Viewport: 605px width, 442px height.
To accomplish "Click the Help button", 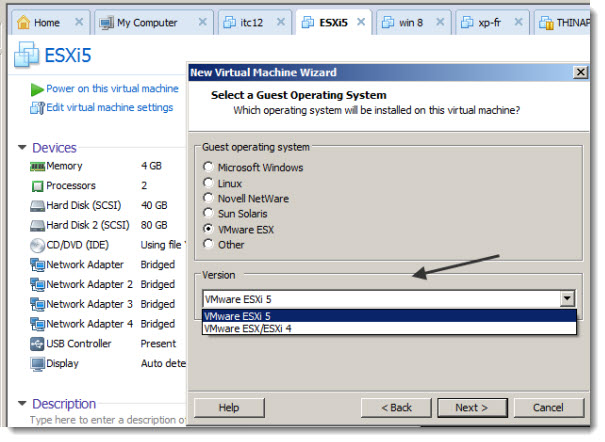I will pos(229,408).
